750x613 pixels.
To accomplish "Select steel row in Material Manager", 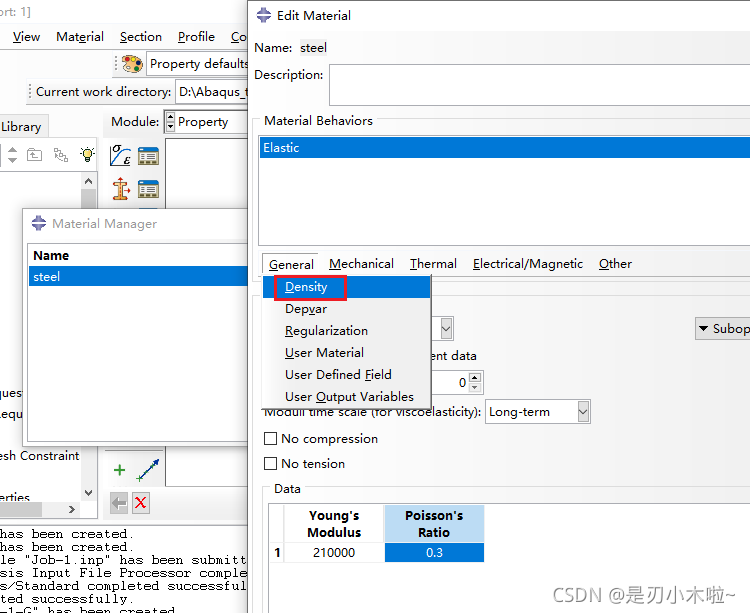I will coord(138,276).
